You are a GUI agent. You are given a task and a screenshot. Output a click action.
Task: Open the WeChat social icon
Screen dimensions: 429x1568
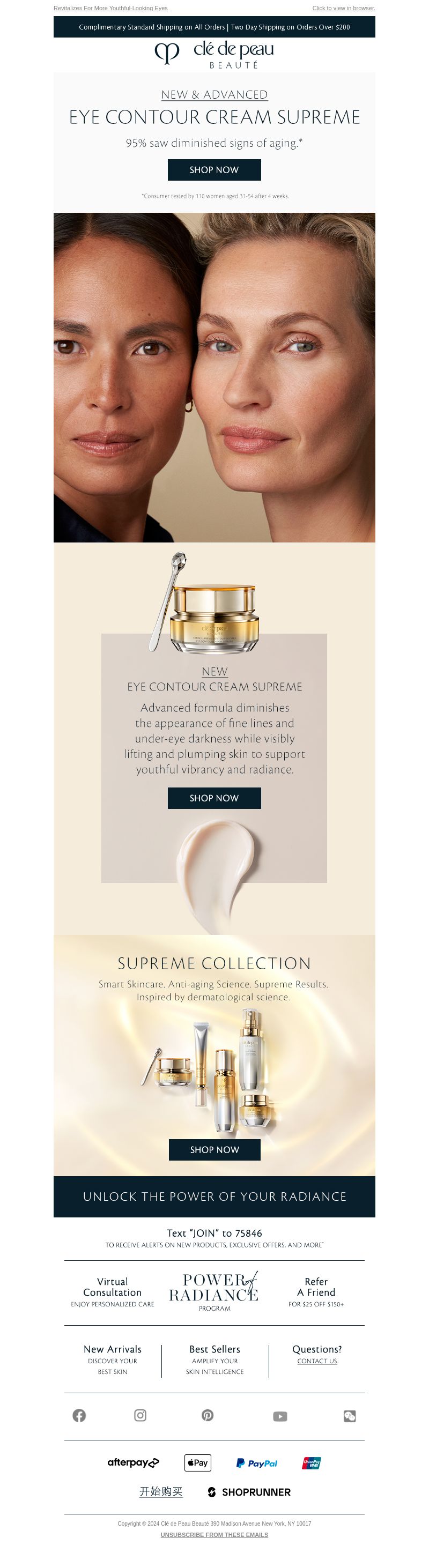tap(349, 1416)
